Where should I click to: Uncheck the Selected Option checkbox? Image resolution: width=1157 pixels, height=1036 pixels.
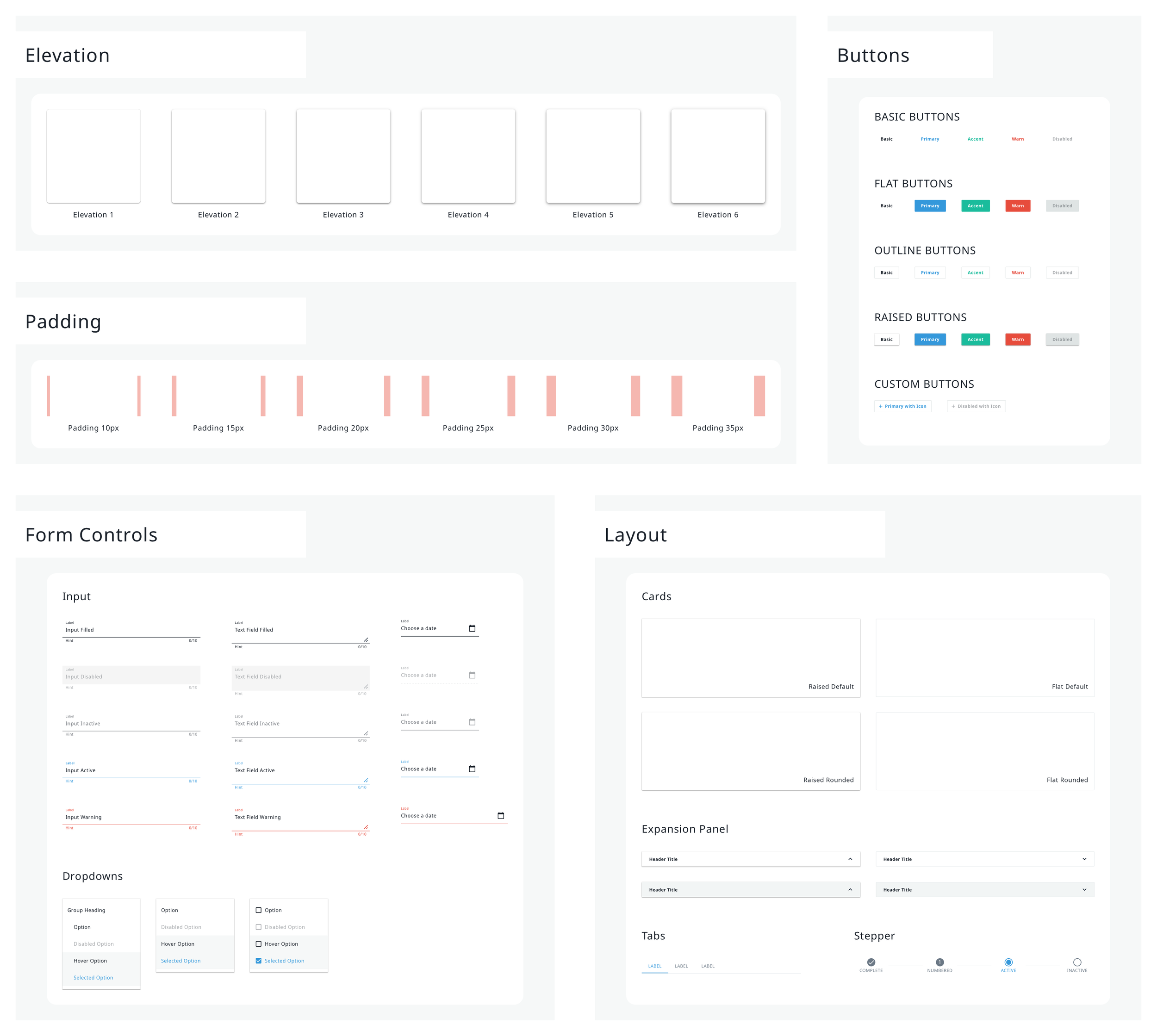coord(259,961)
